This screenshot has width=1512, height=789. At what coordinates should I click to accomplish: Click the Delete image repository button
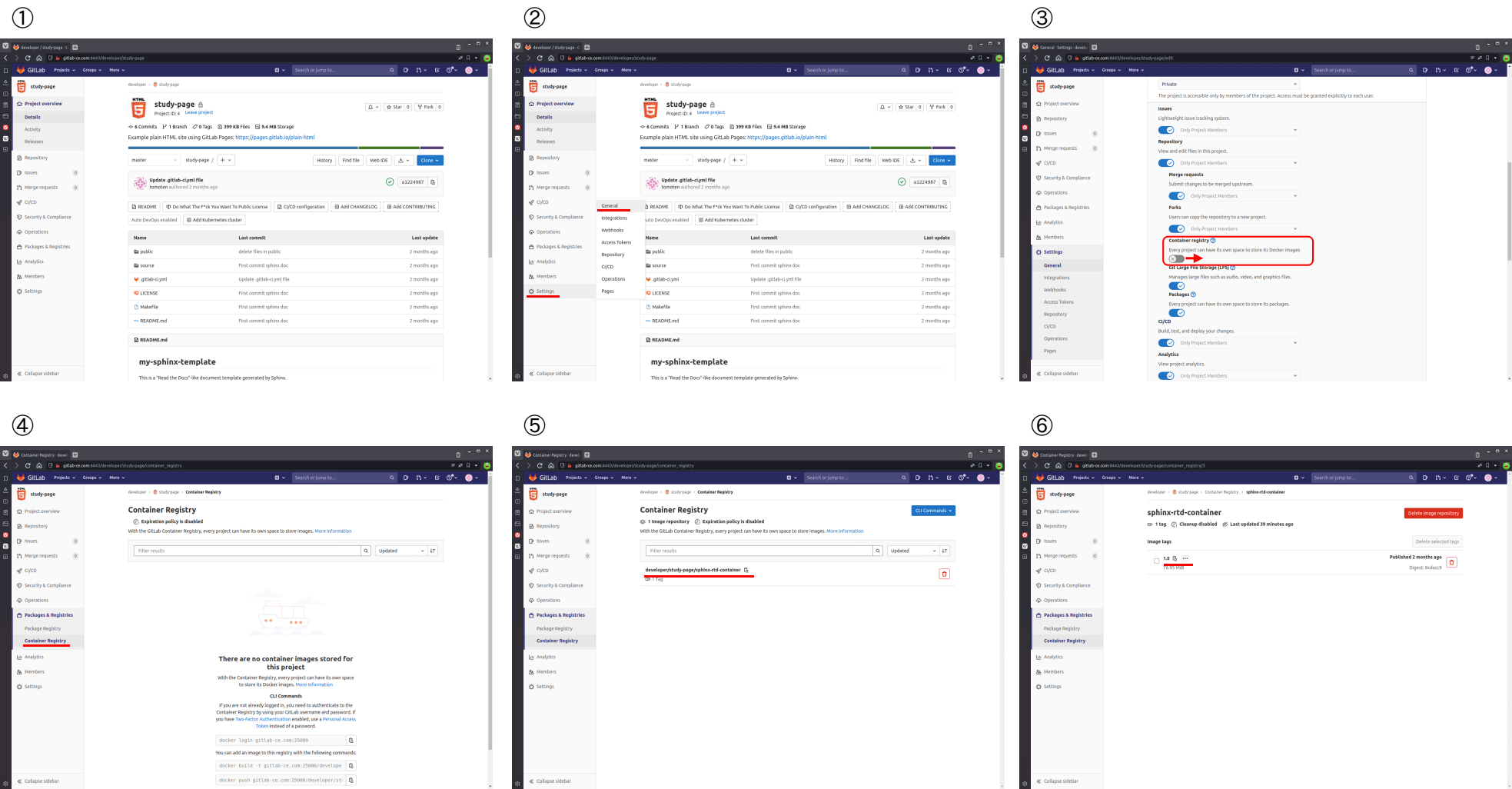point(1434,513)
